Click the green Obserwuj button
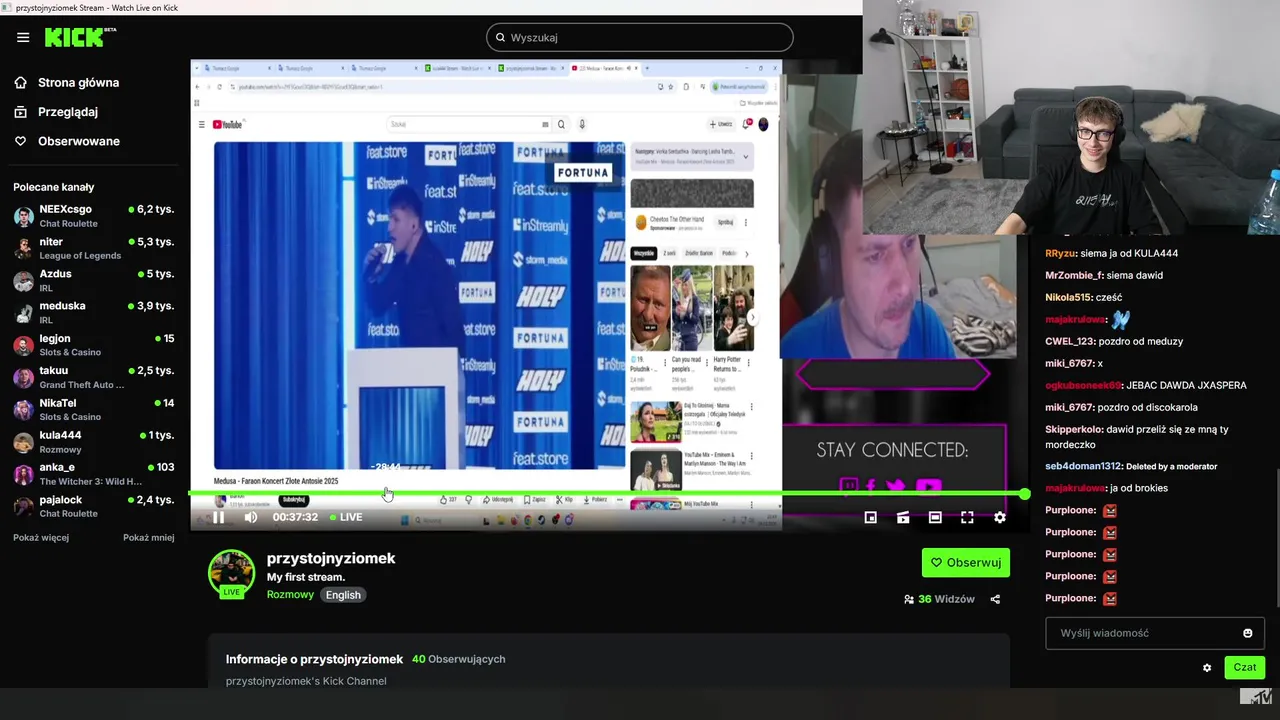1280x720 pixels. [x=966, y=562]
